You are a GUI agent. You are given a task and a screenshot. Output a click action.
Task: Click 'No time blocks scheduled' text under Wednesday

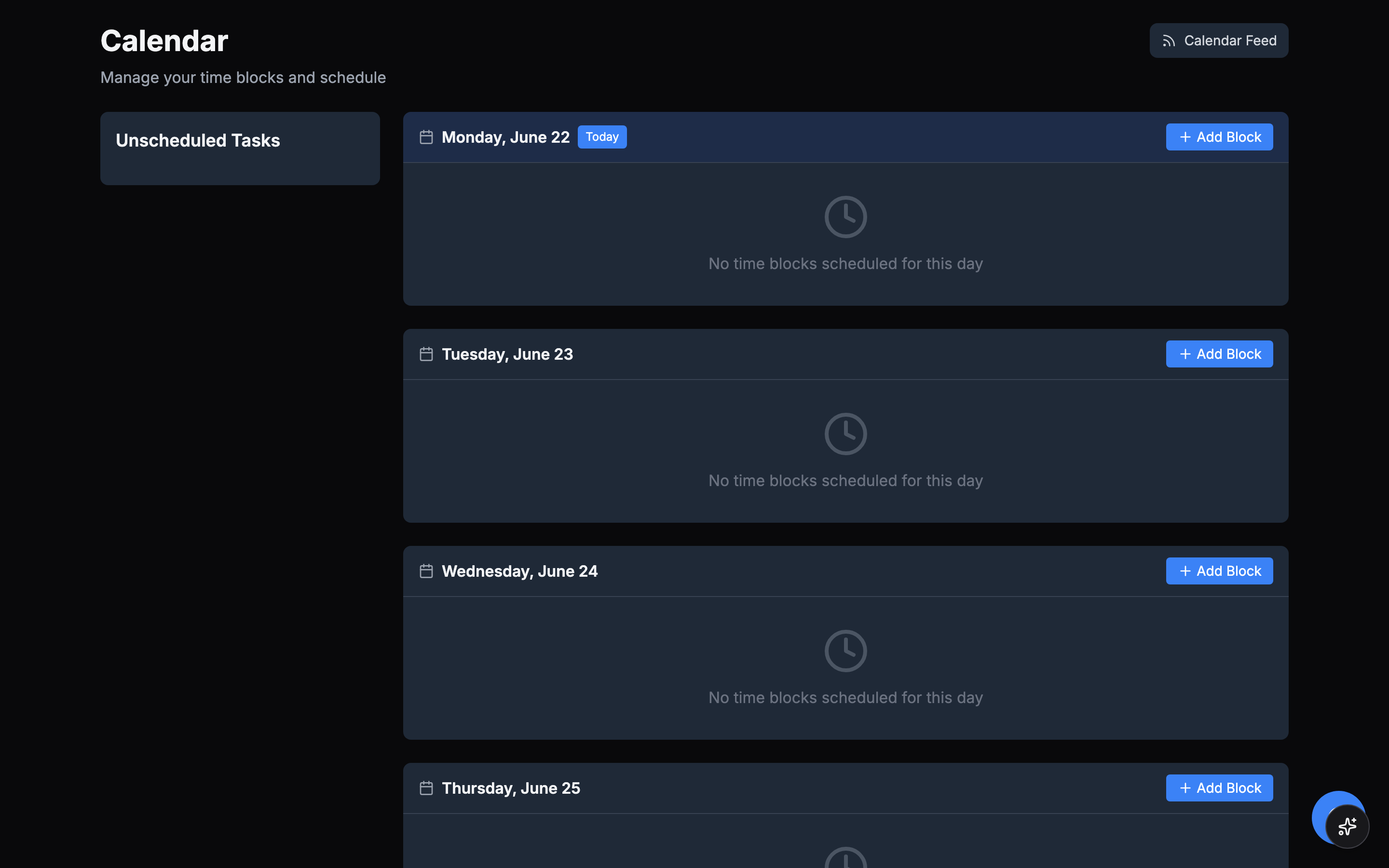tap(845, 698)
